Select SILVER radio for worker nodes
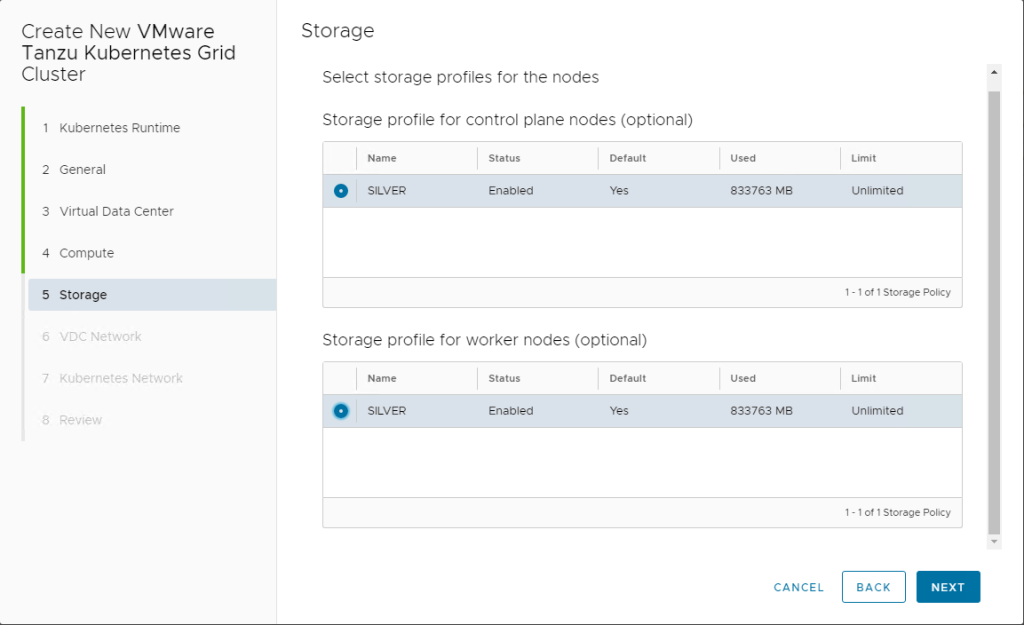This screenshot has height=625, width=1024. click(x=340, y=411)
